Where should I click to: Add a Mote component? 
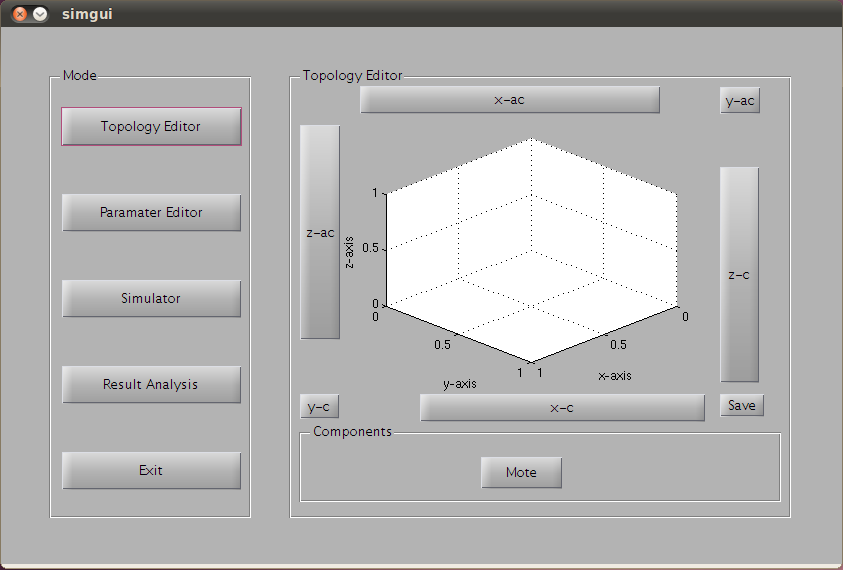pyautogui.click(x=521, y=473)
